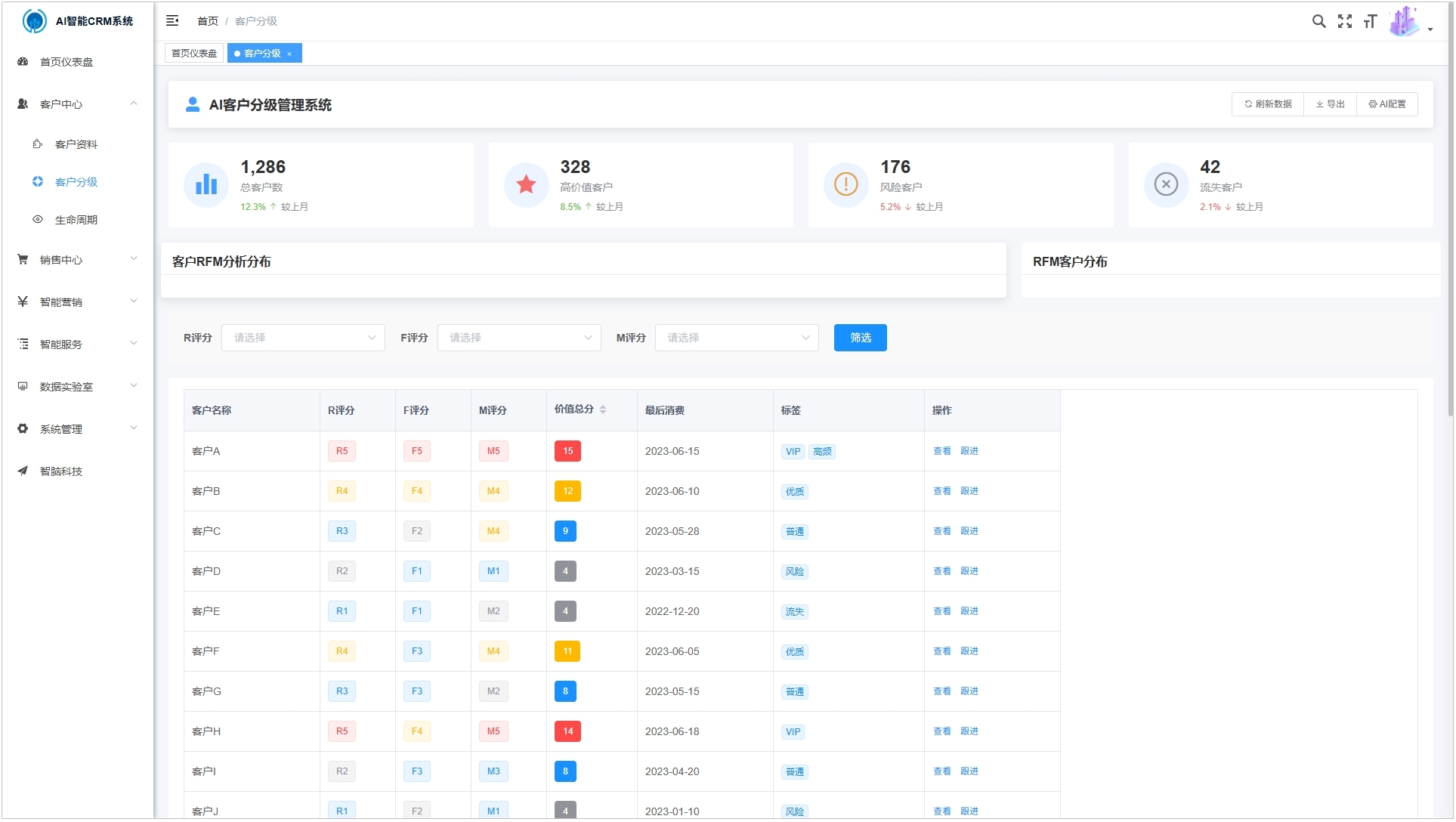Open the M评分 dropdown
Image resolution: width=1456 pixels, height=822 pixels.
(x=735, y=338)
